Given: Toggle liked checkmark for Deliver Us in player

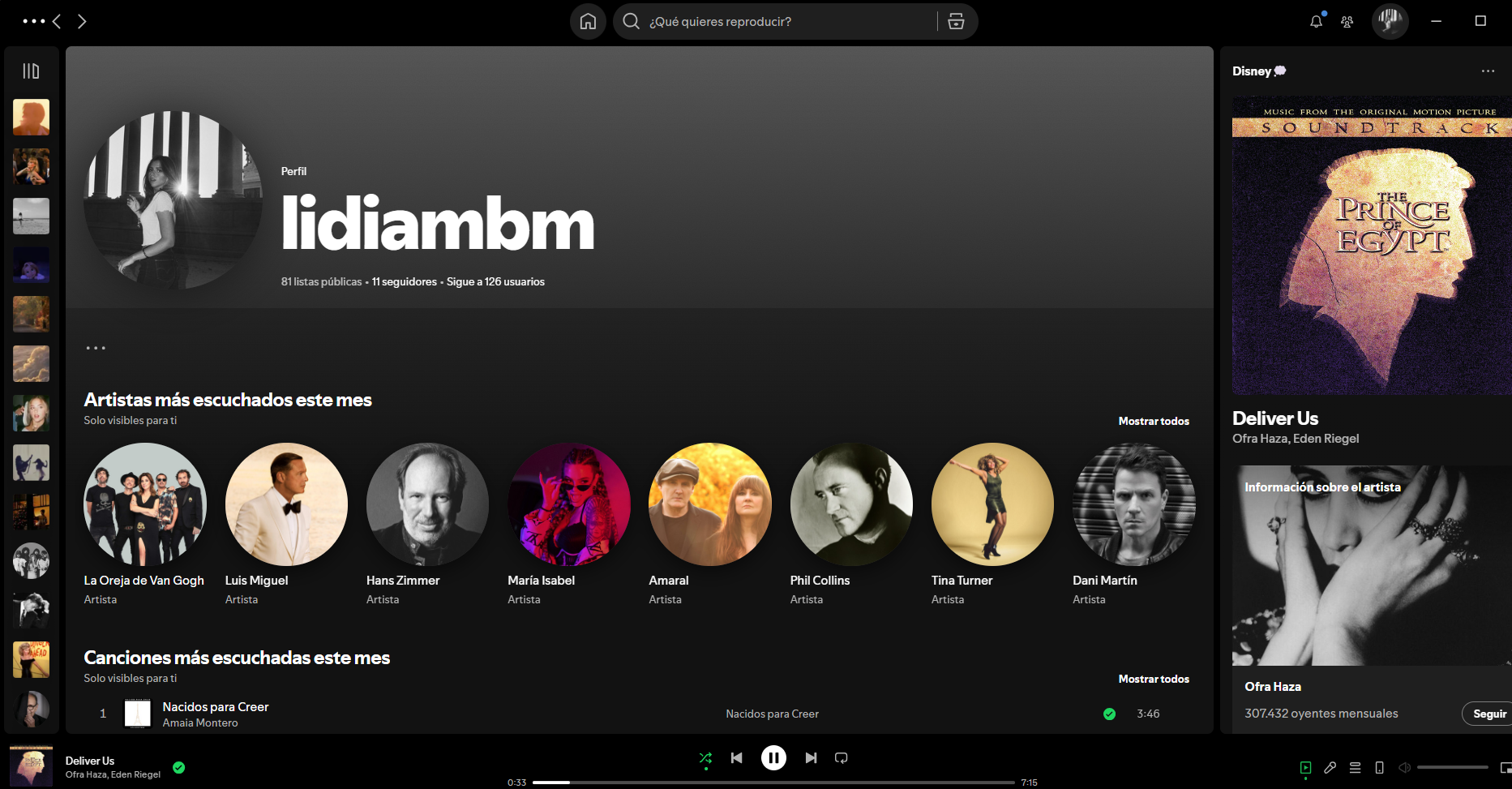Looking at the screenshot, I should [179, 767].
